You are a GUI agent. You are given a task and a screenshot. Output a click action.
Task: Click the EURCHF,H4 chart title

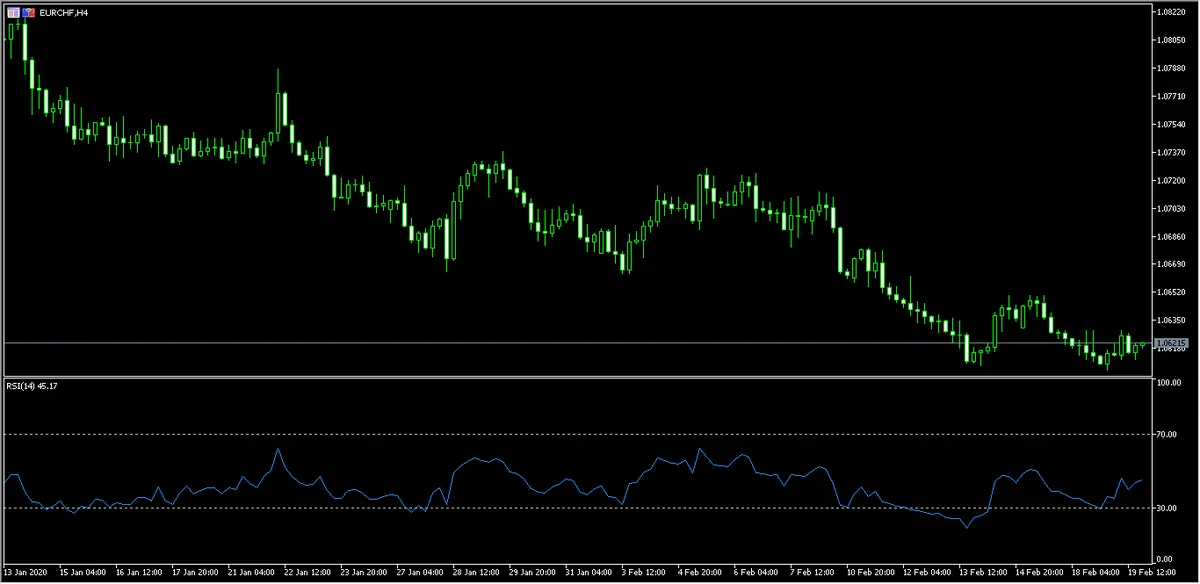click(64, 14)
